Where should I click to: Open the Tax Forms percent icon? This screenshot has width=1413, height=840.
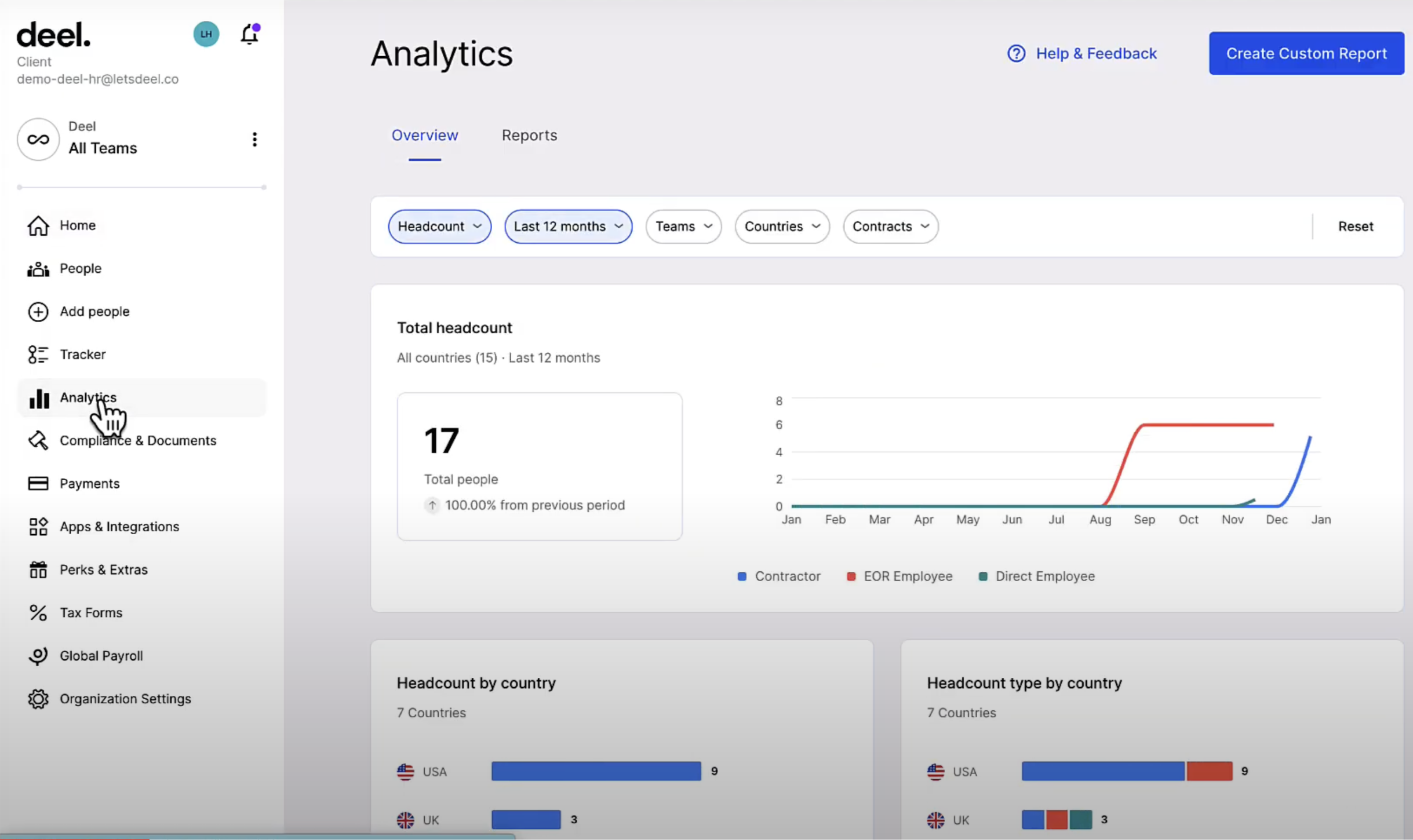click(38, 613)
